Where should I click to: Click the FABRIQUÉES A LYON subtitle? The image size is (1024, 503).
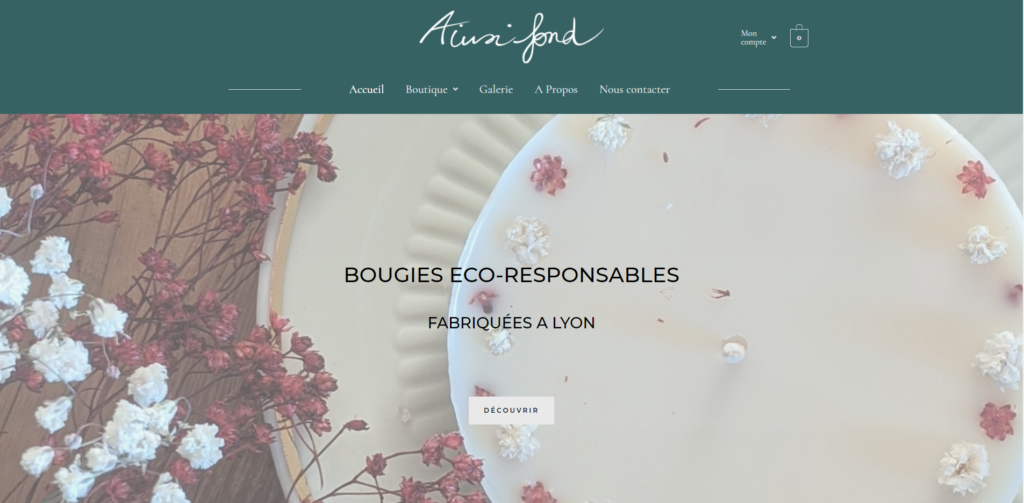tap(511, 323)
